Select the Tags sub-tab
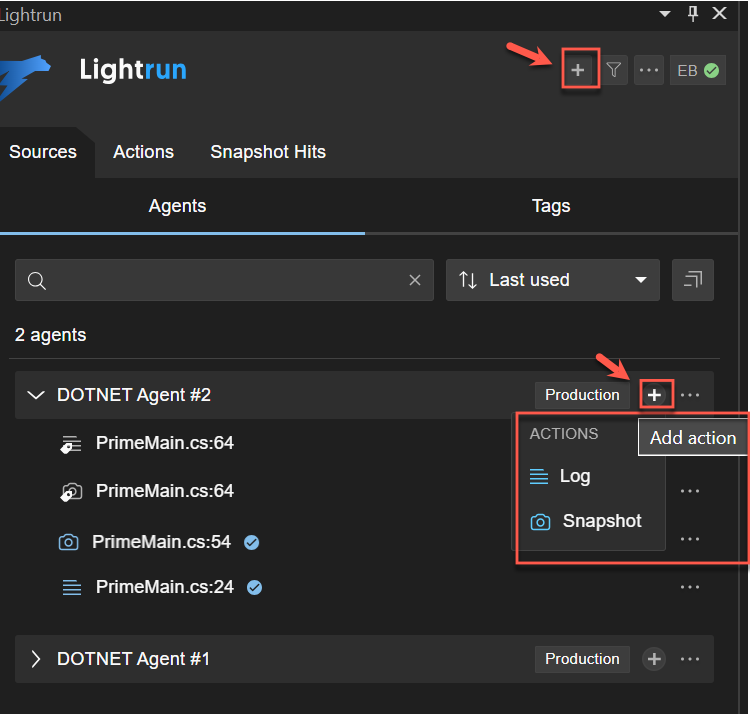 [x=551, y=206]
